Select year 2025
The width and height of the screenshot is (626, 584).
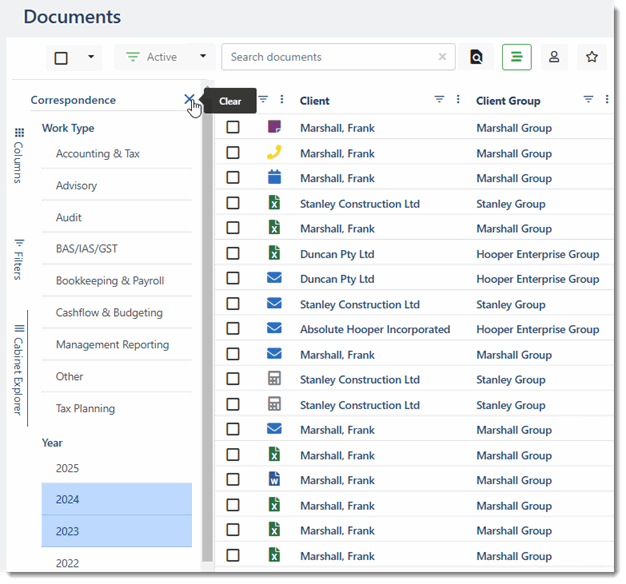[117, 468]
